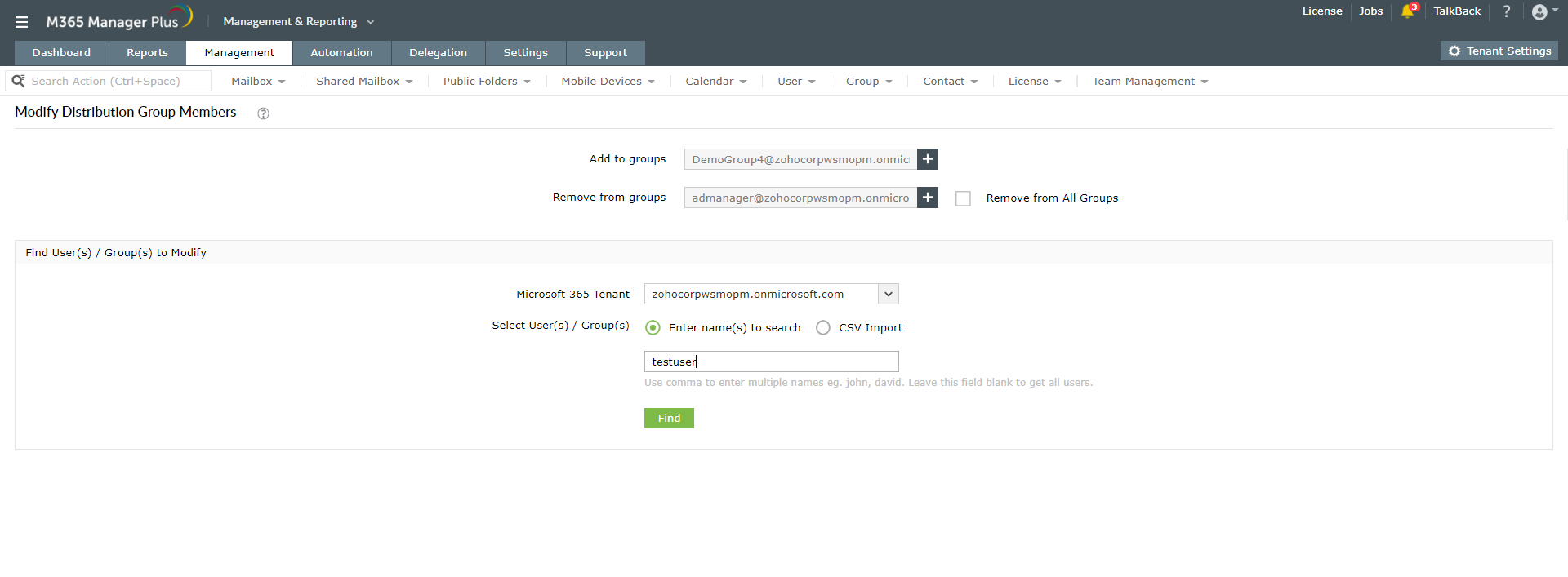Open the Calendar menu
Viewport: 1568px width, 577px height.
[x=715, y=82]
